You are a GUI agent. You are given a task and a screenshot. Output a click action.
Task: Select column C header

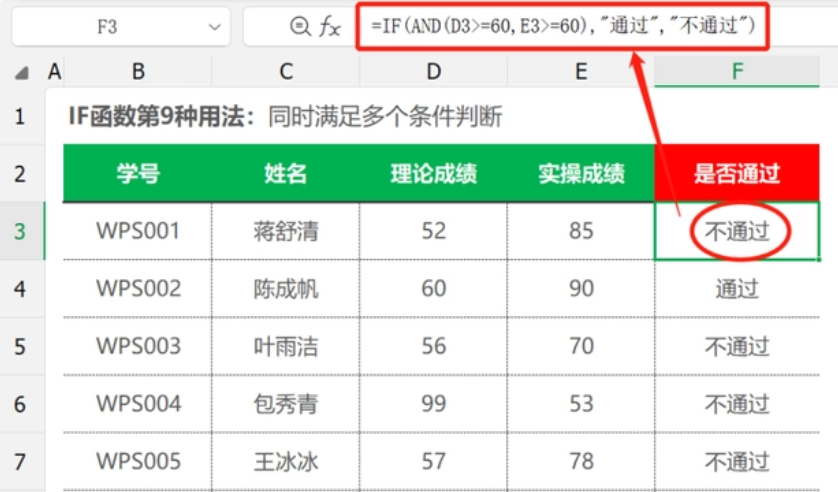click(286, 72)
